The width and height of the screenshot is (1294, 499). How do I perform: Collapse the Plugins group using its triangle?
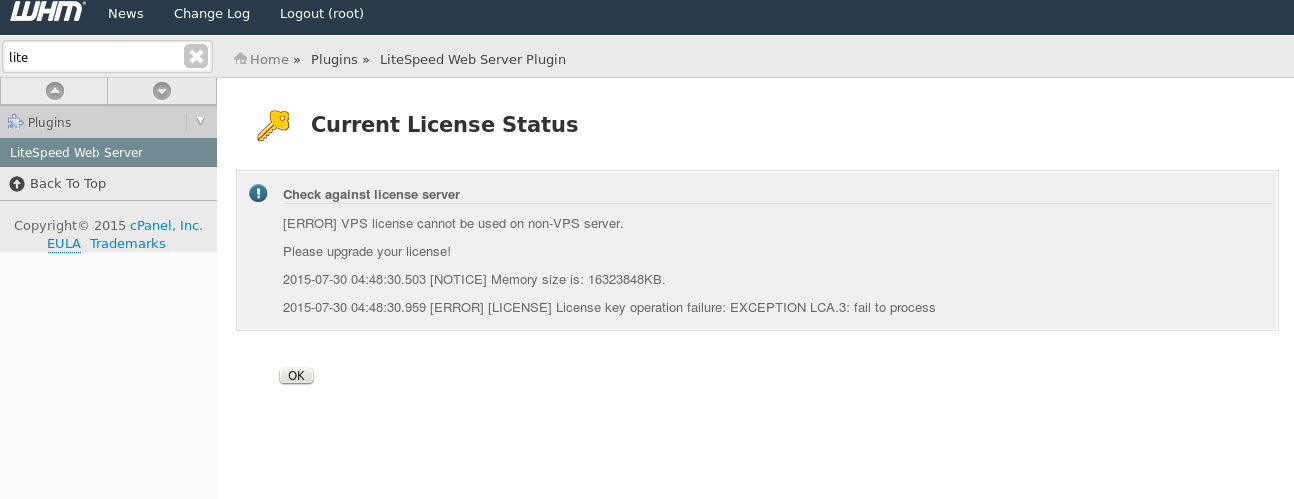(x=200, y=121)
